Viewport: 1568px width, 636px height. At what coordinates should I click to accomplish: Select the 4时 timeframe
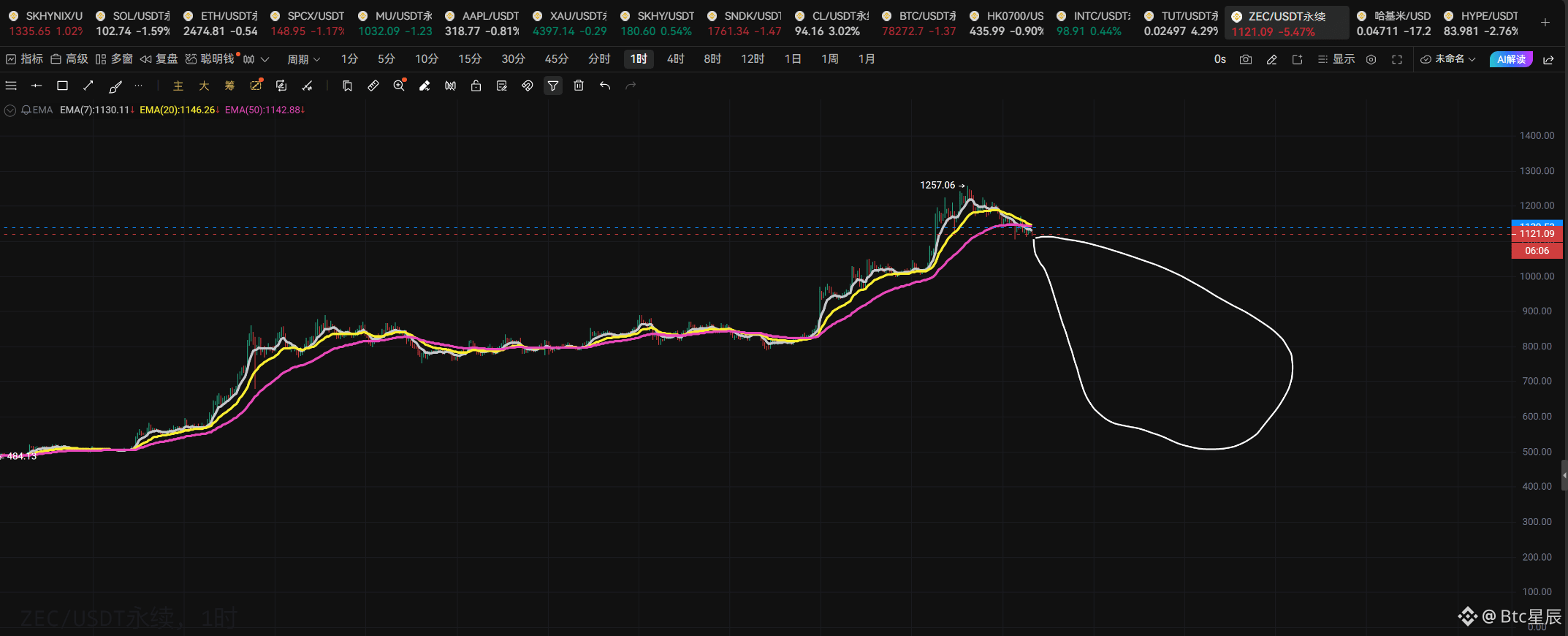[675, 59]
